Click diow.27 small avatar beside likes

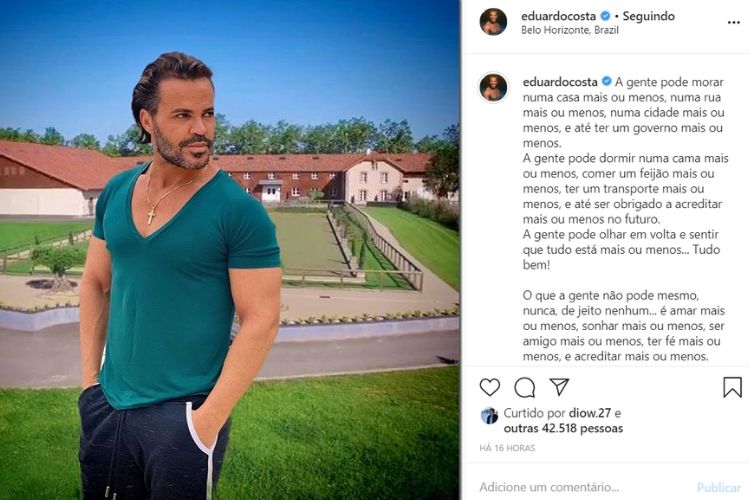[x=489, y=416]
